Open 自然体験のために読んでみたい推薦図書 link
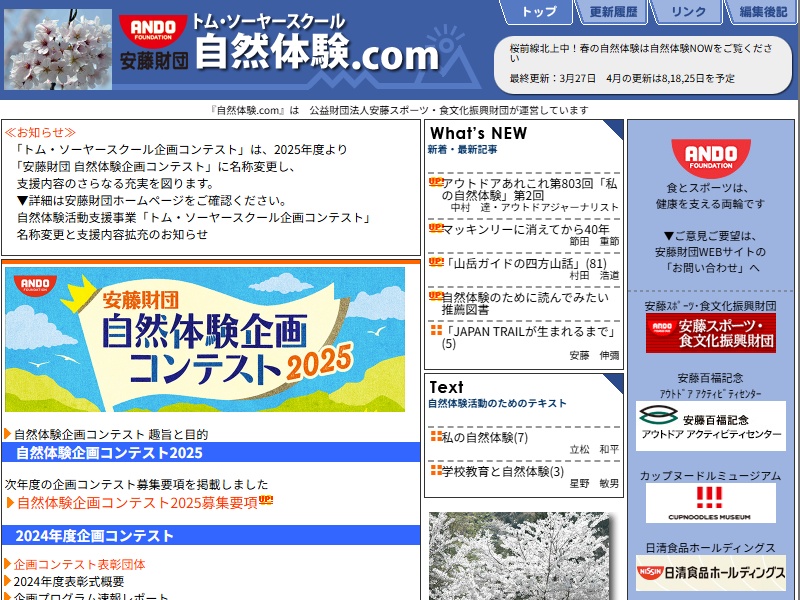The image size is (800, 600). click(526, 303)
